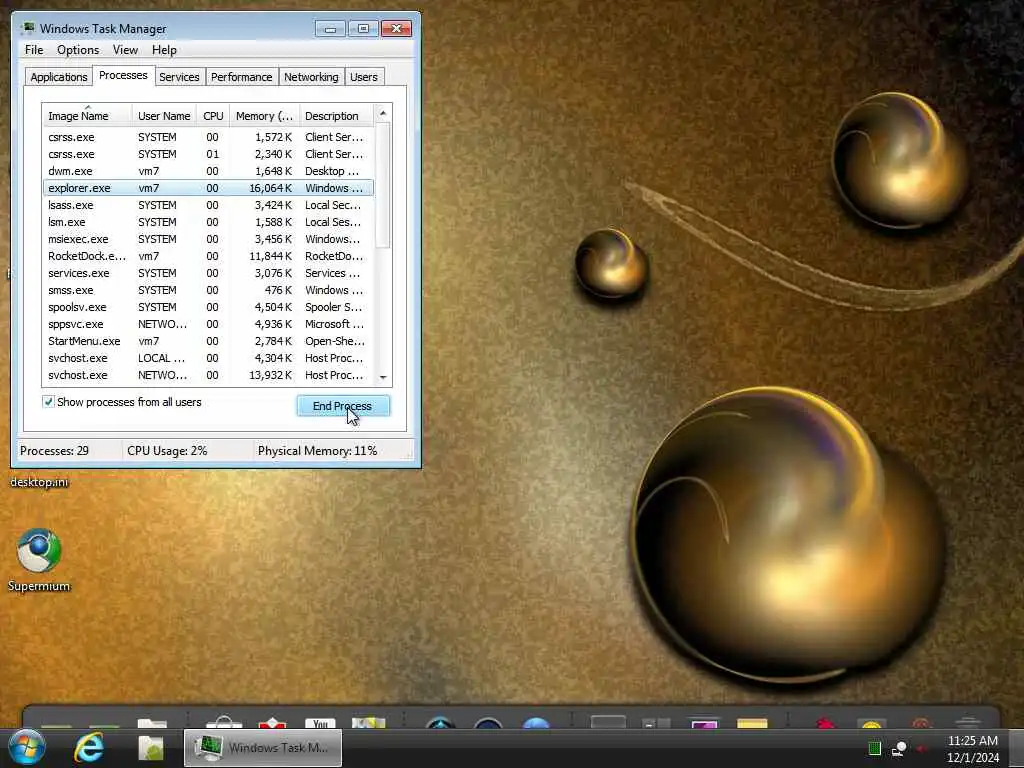Click the Physical Memory: 11% status entry
1024x768 pixels.
pos(317,451)
